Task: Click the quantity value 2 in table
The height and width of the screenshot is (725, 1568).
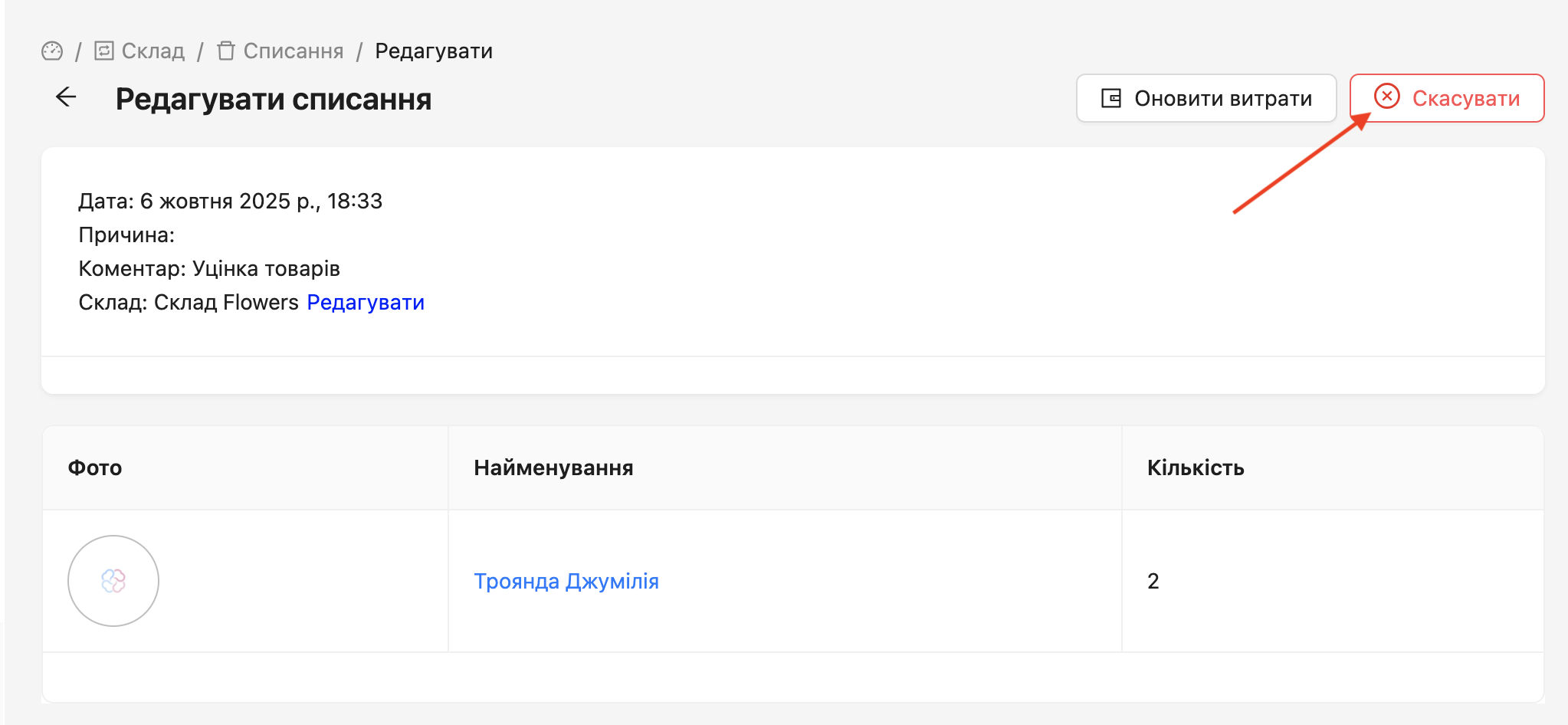Action: tap(1153, 582)
